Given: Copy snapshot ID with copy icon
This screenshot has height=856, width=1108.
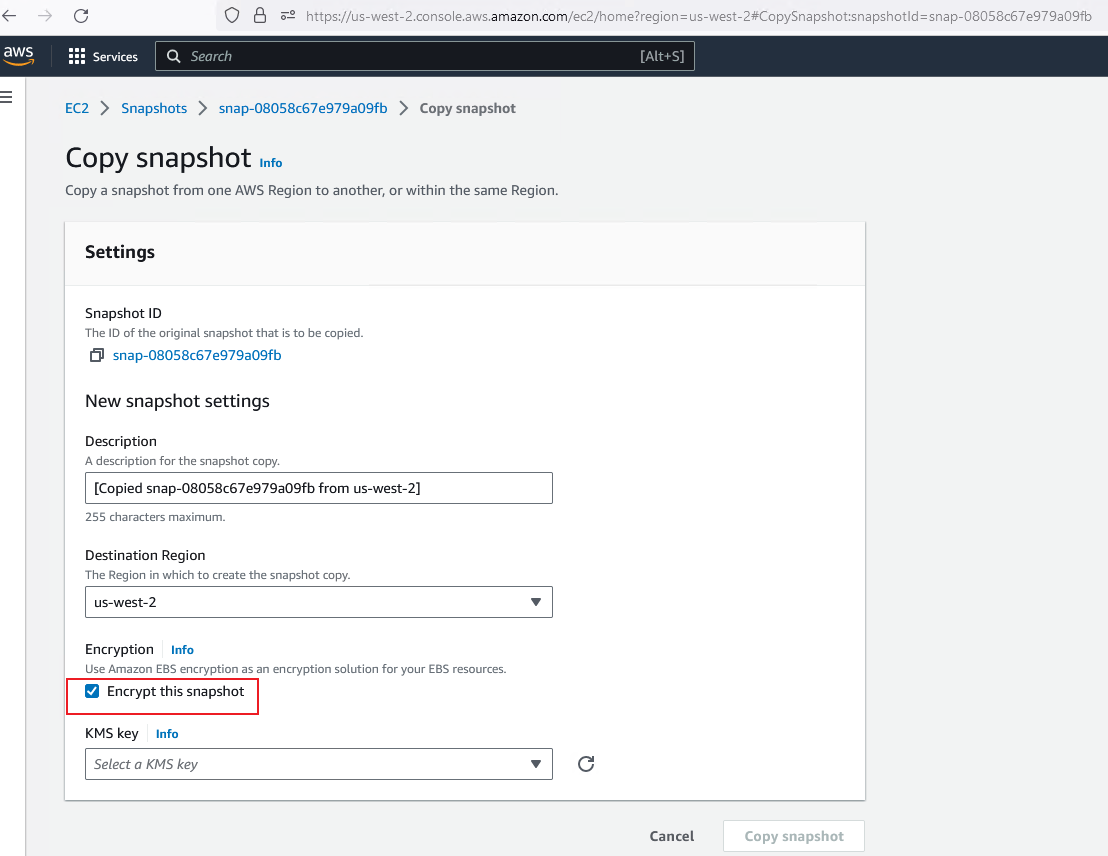Looking at the screenshot, I should [x=97, y=356].
